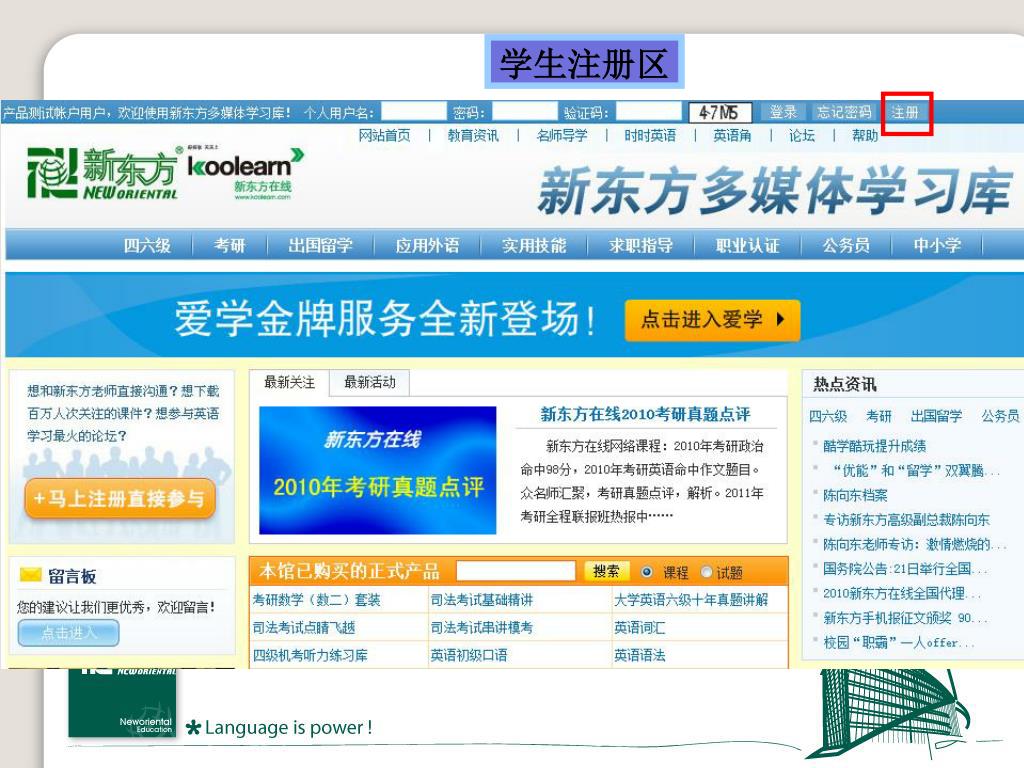The image size is (1024, 768).
Task: Click the 密码 password input field
Action: (x=524, y=112)
